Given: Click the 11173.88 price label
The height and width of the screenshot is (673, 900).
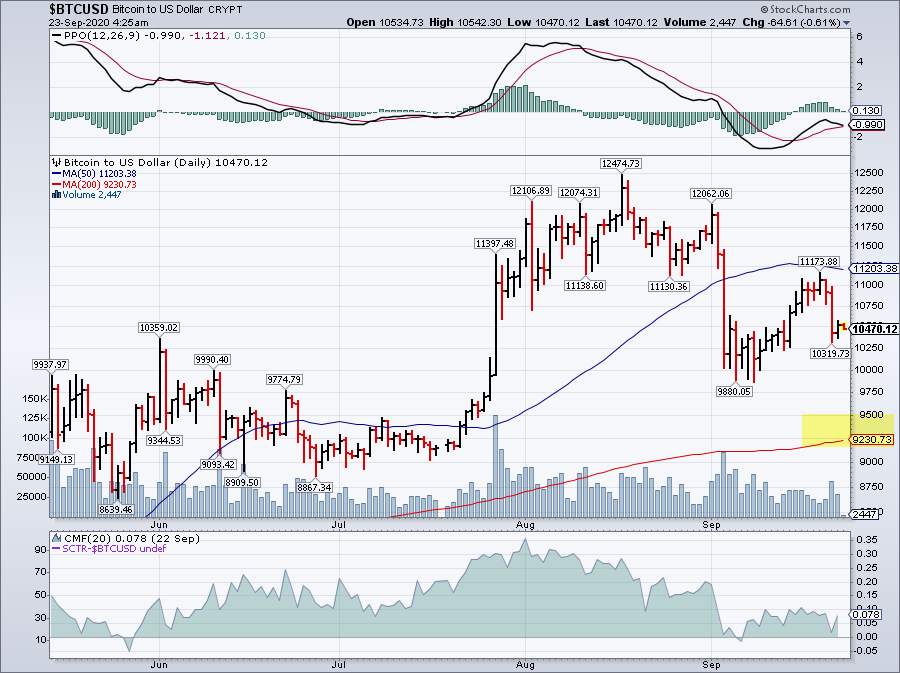Looking at the screenshot, I should click(819, 262).
